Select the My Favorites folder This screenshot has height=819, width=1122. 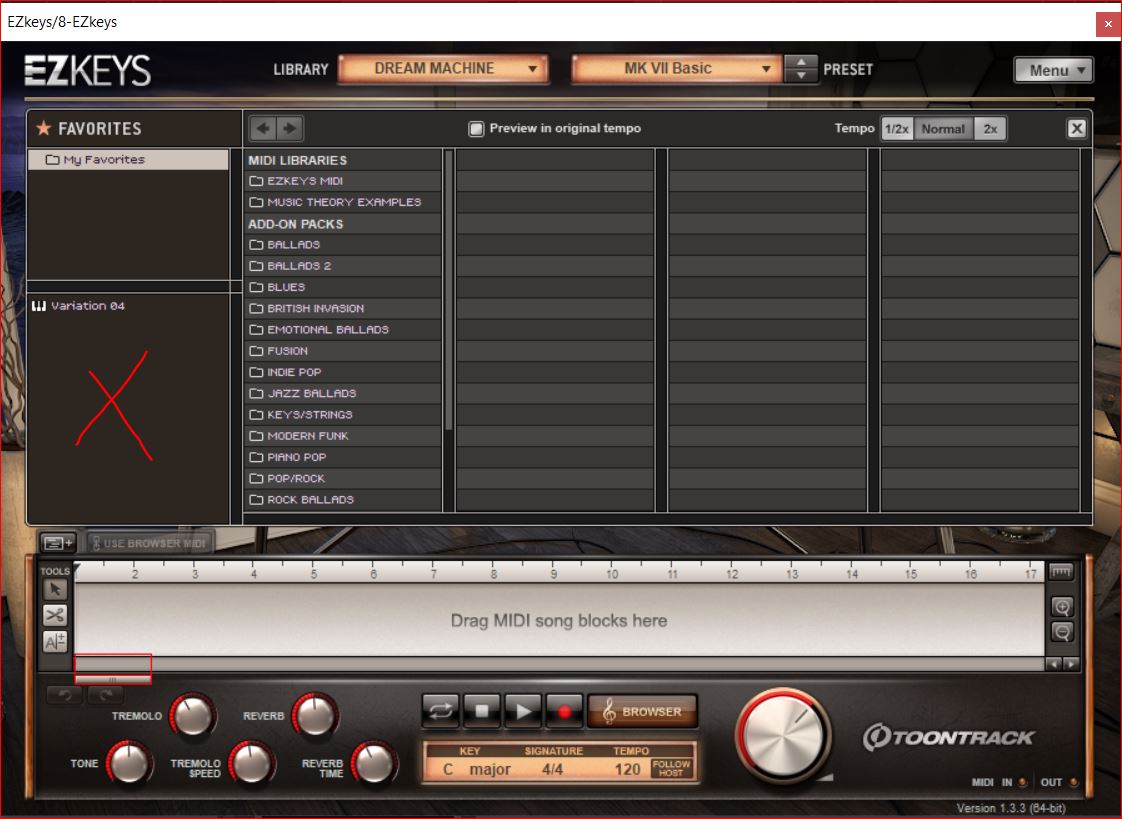[104, 159]
